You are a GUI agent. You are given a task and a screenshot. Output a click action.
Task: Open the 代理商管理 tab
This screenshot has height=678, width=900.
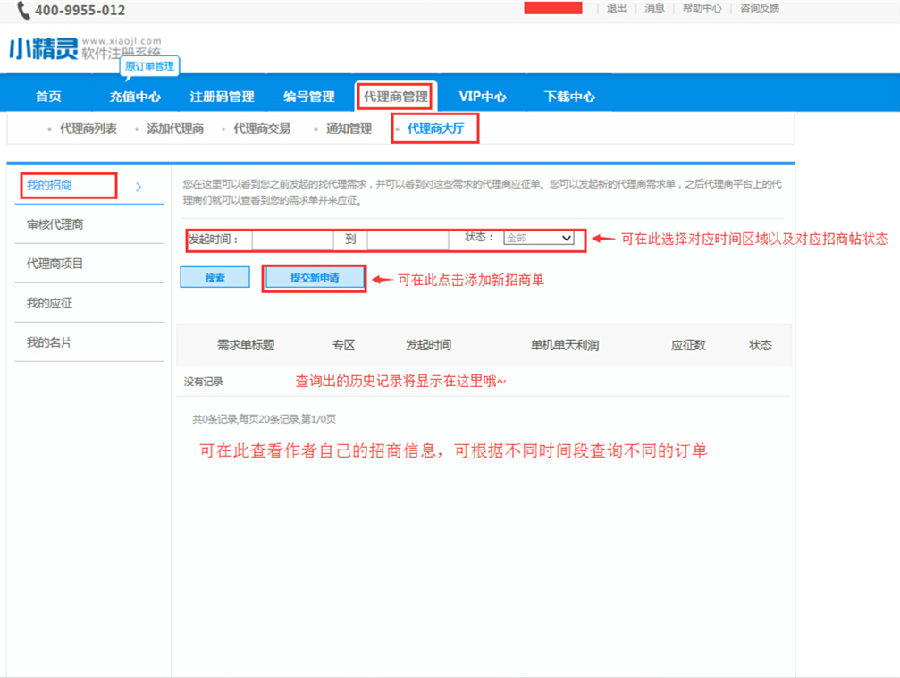(396, 96)
